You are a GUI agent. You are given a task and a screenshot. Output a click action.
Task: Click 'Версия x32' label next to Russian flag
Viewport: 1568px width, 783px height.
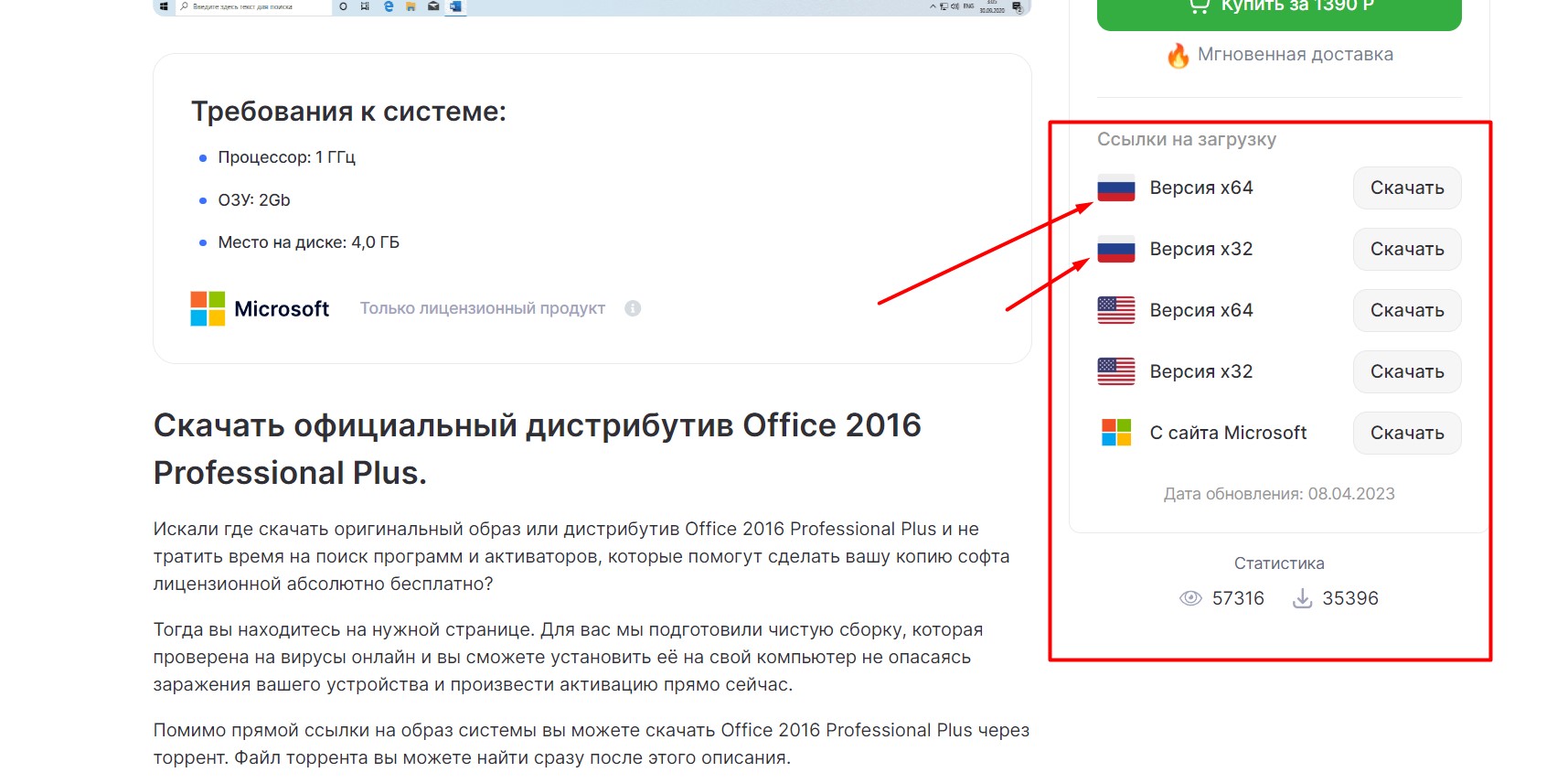(x=1201, y=250)
